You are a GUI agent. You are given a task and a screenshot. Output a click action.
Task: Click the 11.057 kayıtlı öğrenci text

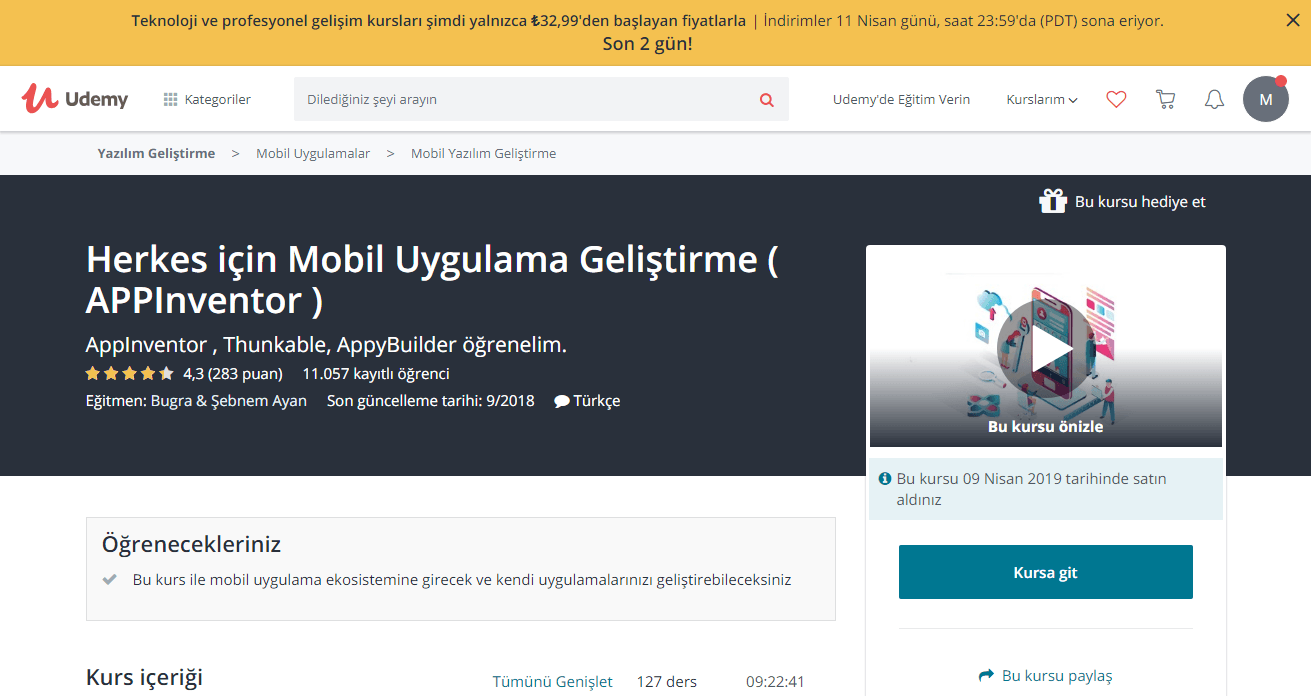click(376, 373)
